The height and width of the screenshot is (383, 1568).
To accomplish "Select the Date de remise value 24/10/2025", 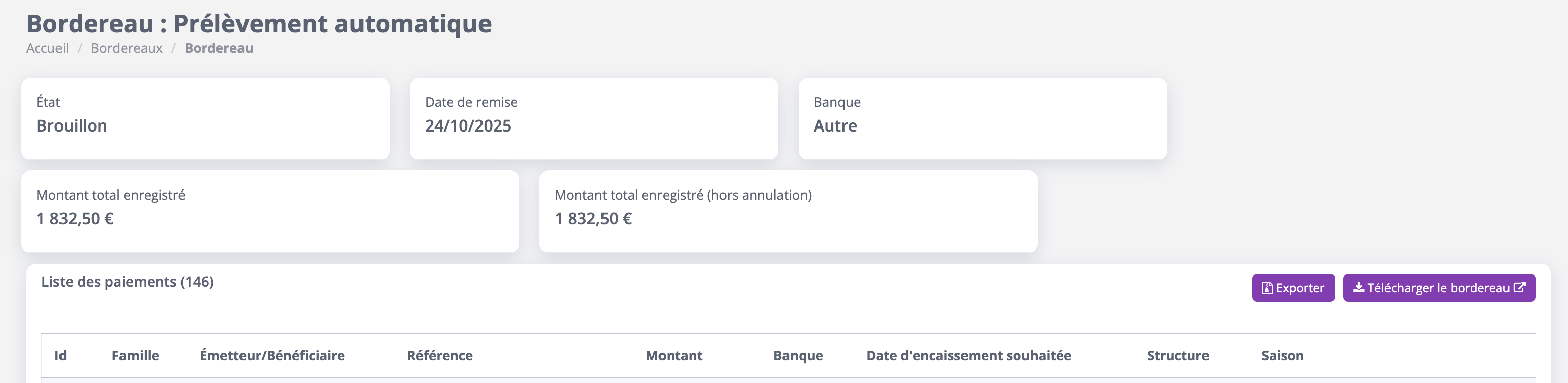I will [x=468, y=126].
